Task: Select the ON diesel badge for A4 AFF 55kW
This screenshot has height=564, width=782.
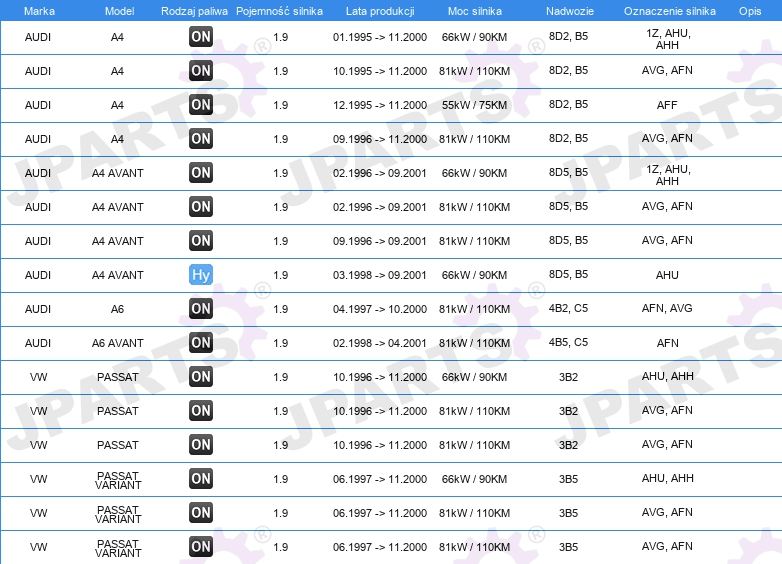Action: point(200,105)
